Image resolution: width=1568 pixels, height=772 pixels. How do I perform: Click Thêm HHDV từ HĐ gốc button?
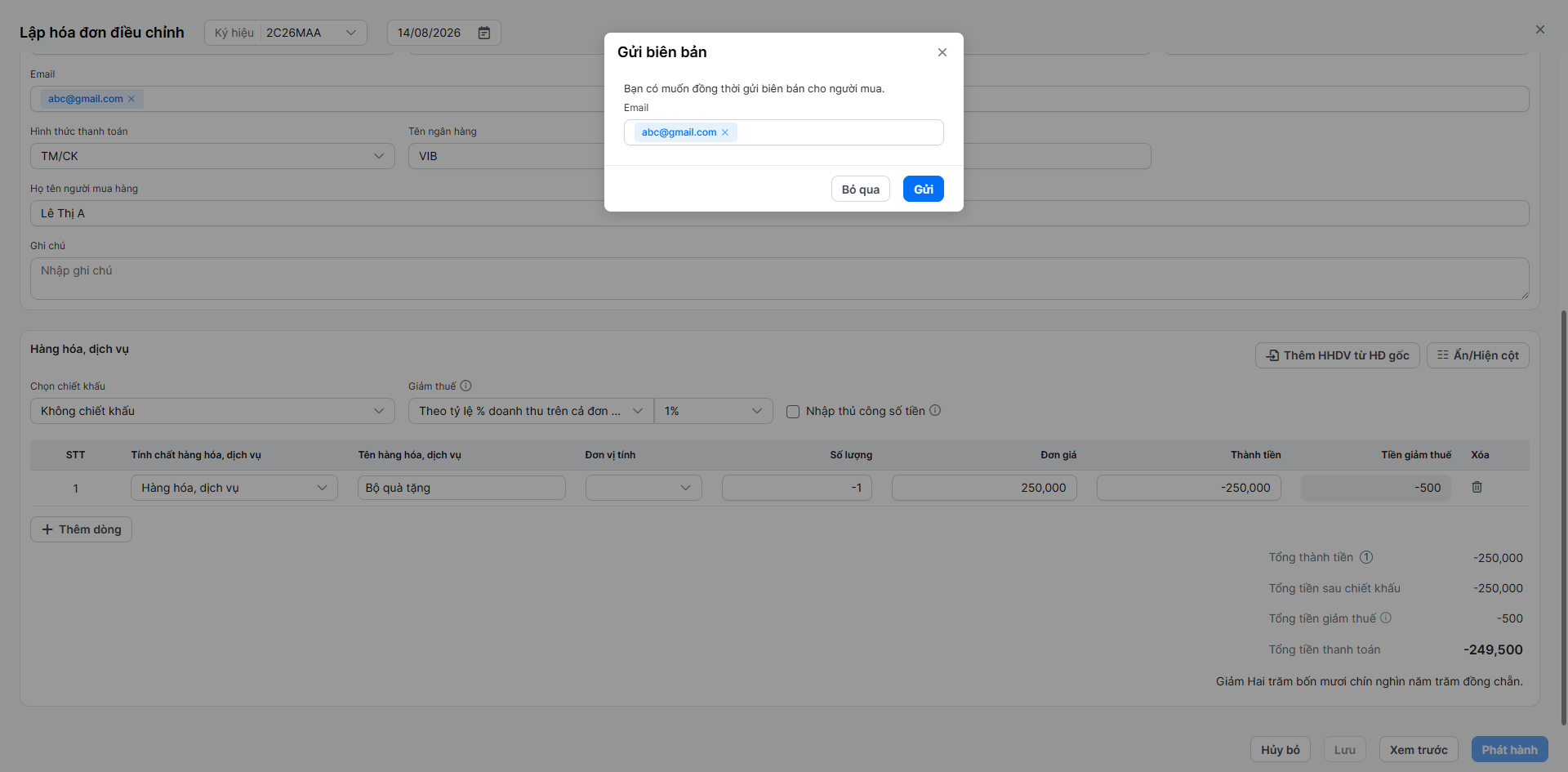(1338, 355)
